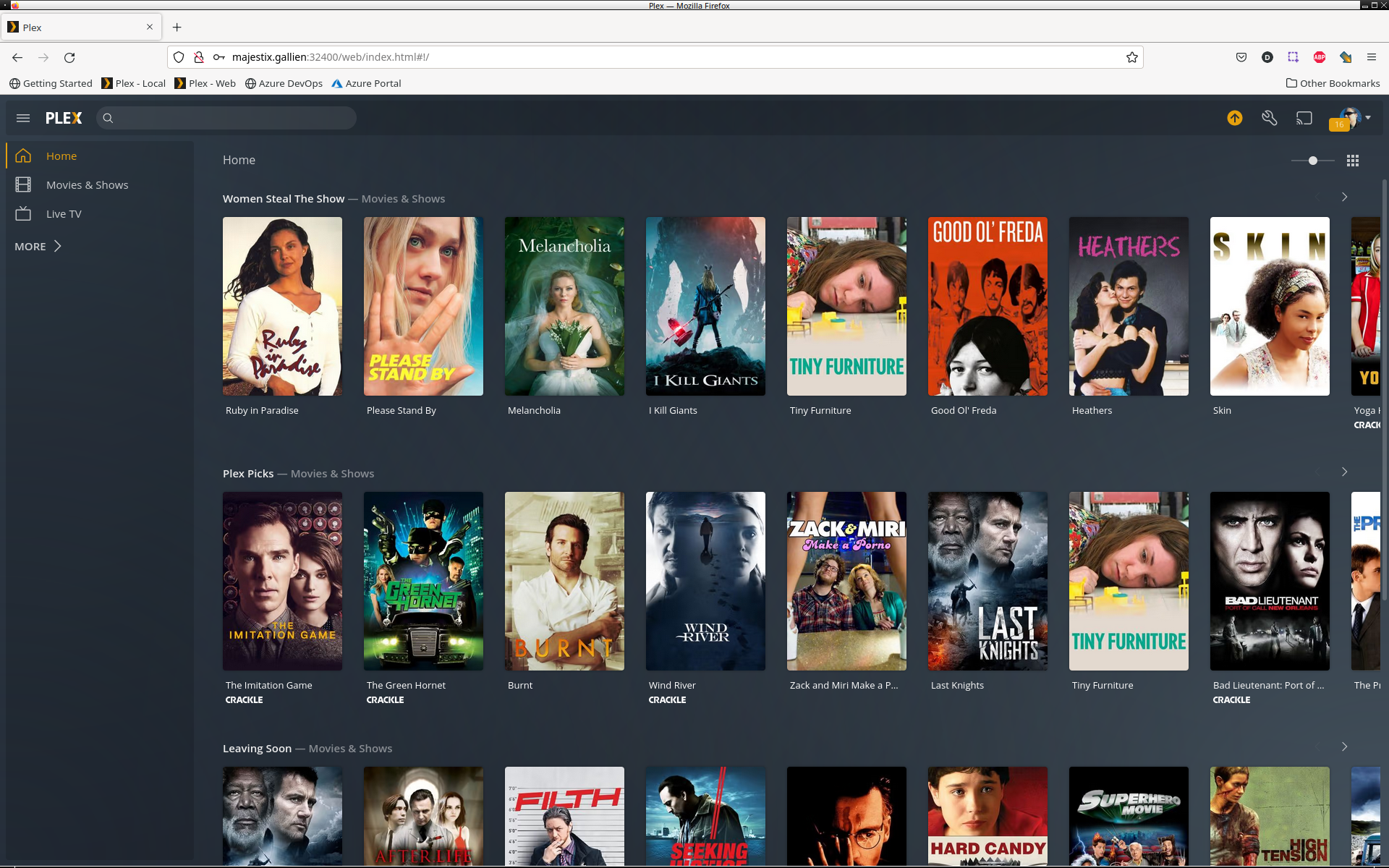This screenshot has height=868, width=1389.
Task: Open the orange update-available arrow icon
Action: pyautogui.click(x=1235, y=118)
